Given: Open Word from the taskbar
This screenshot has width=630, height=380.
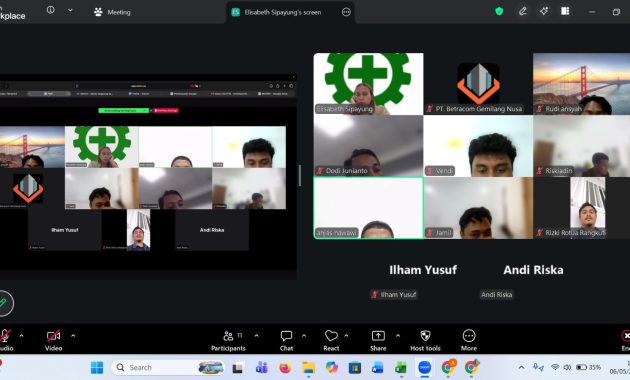Looking at the screenshot, I should pos(378,368).
